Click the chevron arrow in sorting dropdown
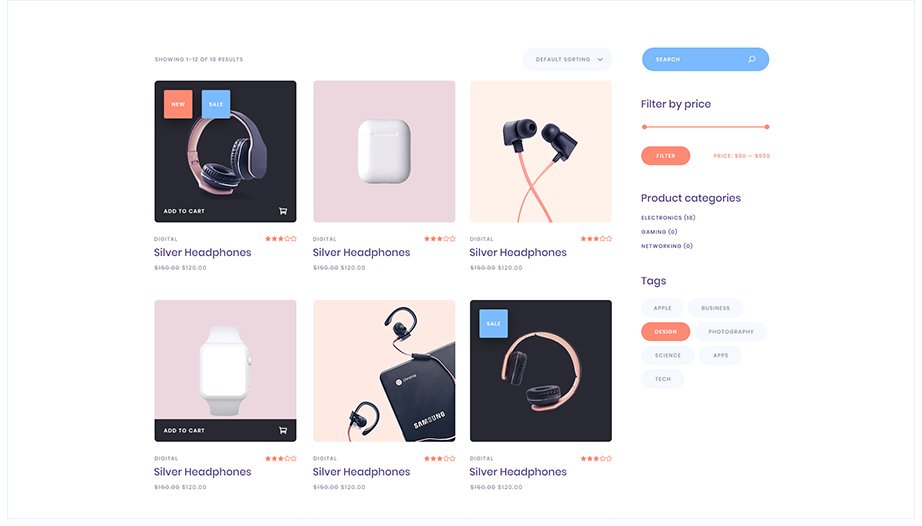The image size is (922, 526). click(600, 59)
